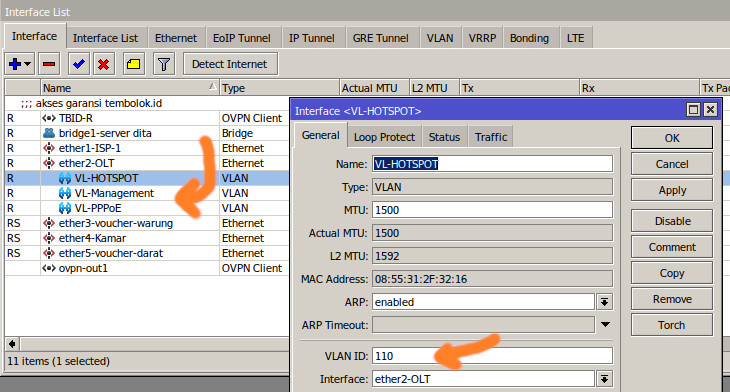The image size is (730, 392).
Task: Maximize the VL-HOTSPOT interface dialog
Action: coord(693,110)
